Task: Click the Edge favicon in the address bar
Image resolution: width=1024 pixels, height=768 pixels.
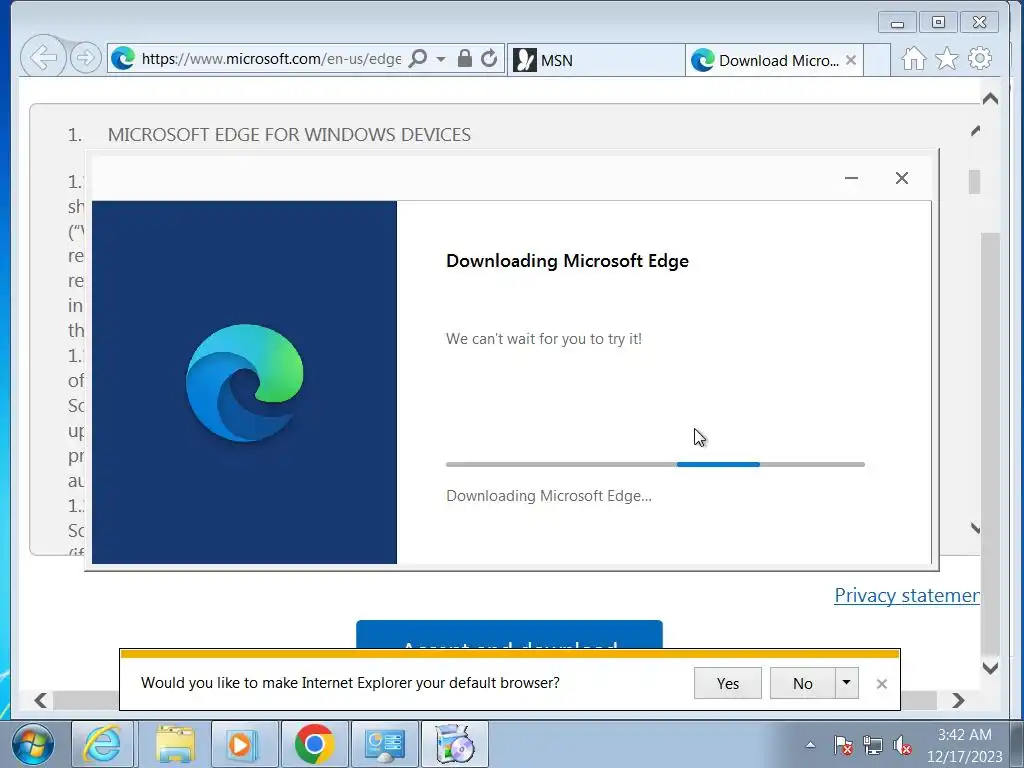Action: (x=123, y=59)
